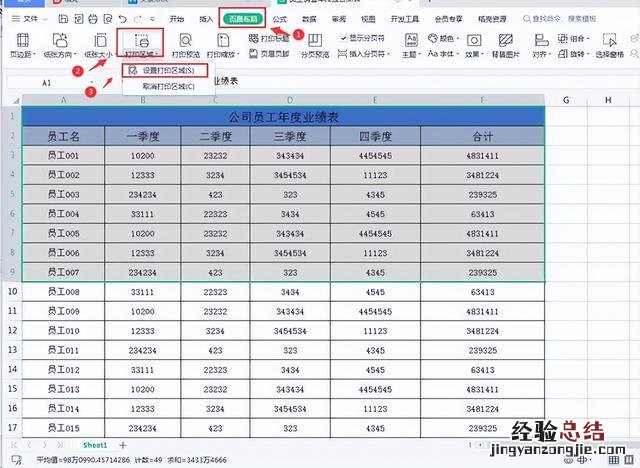
Task: Click the A1 name box
Action: point(47,83)
